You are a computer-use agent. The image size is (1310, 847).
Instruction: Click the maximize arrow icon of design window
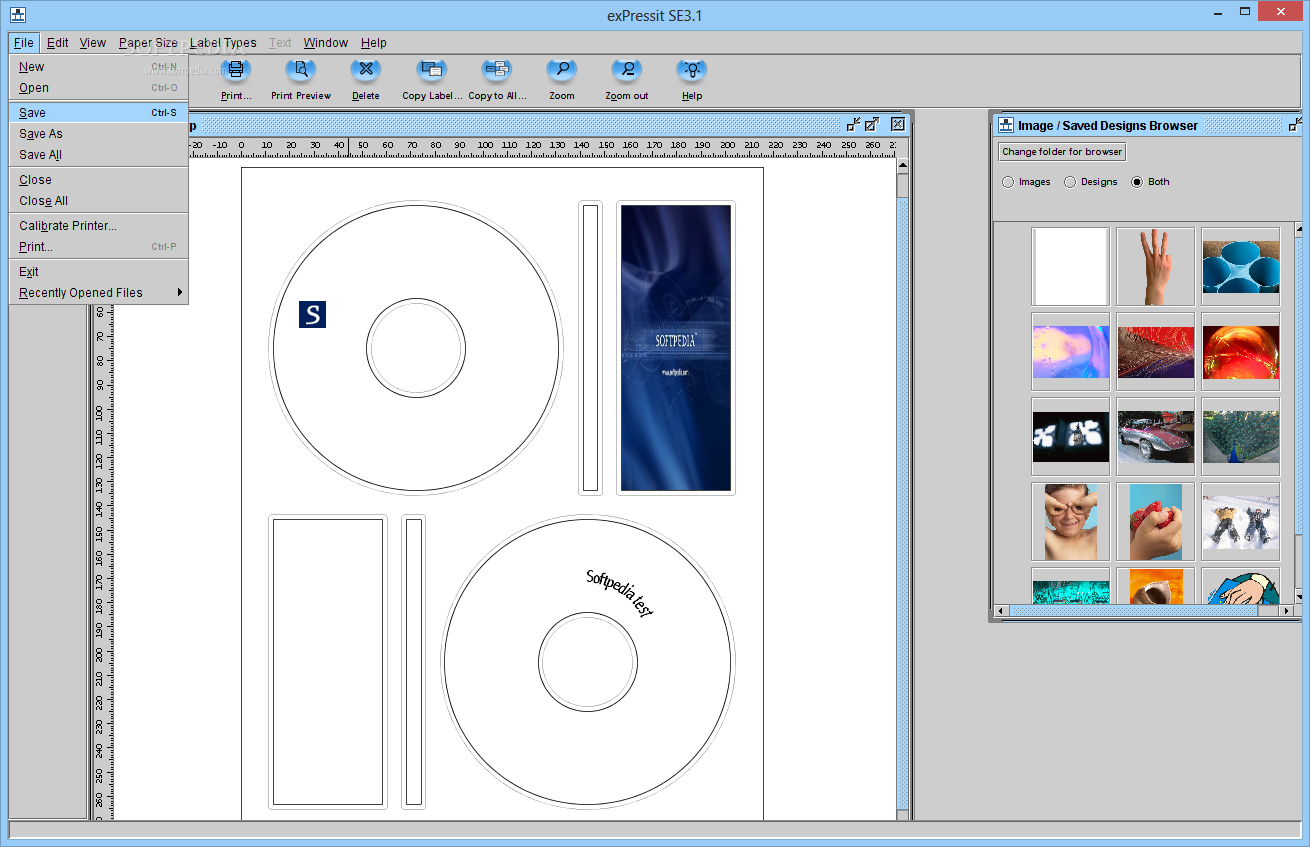point(872,124)
